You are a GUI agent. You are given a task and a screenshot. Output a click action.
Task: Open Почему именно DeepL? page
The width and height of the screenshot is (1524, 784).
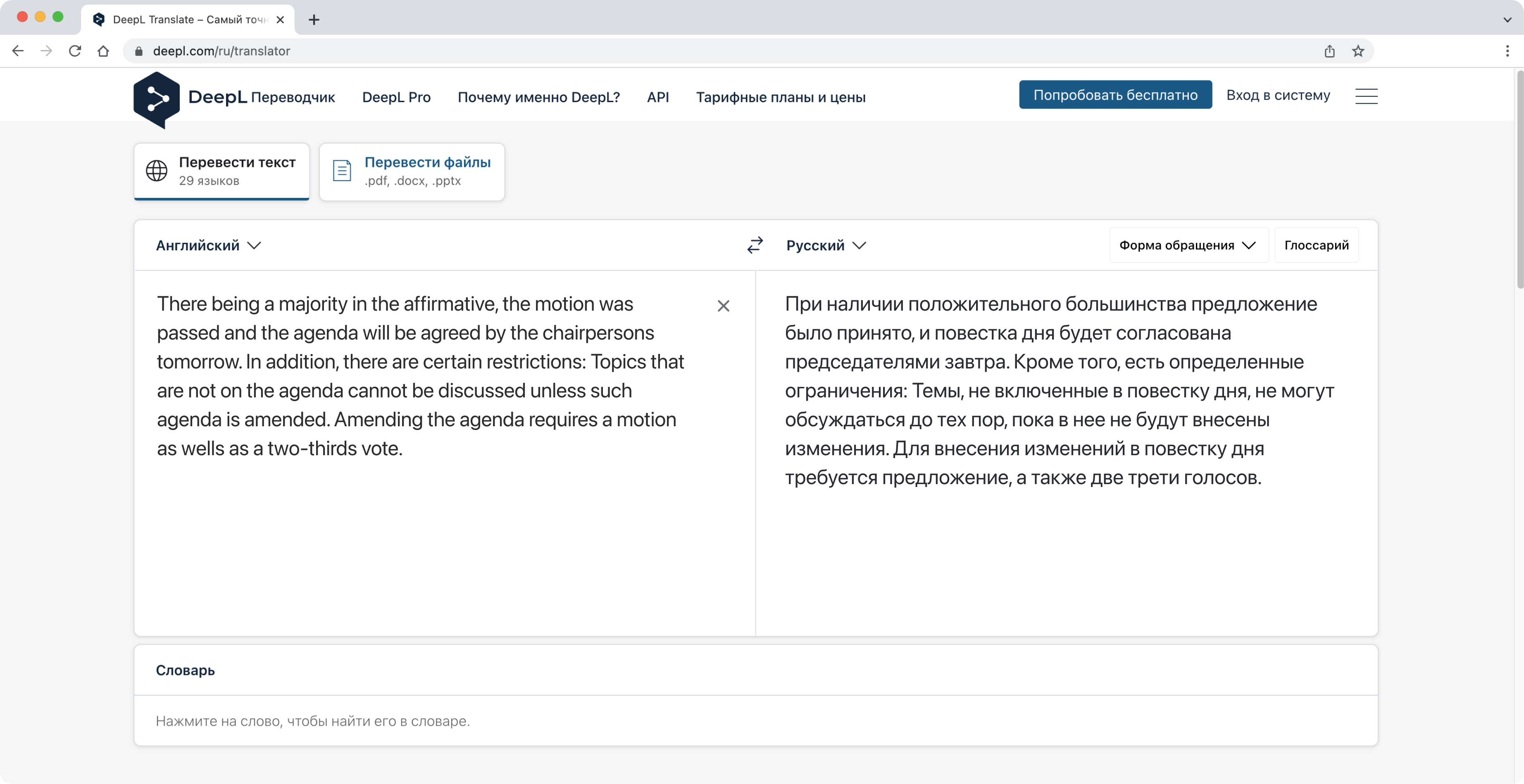tap(538, 97)
